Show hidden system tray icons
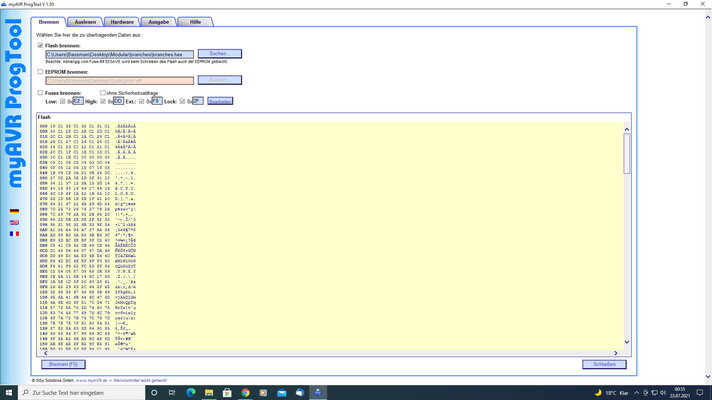 pyautogui.click(x=637, y=393)
